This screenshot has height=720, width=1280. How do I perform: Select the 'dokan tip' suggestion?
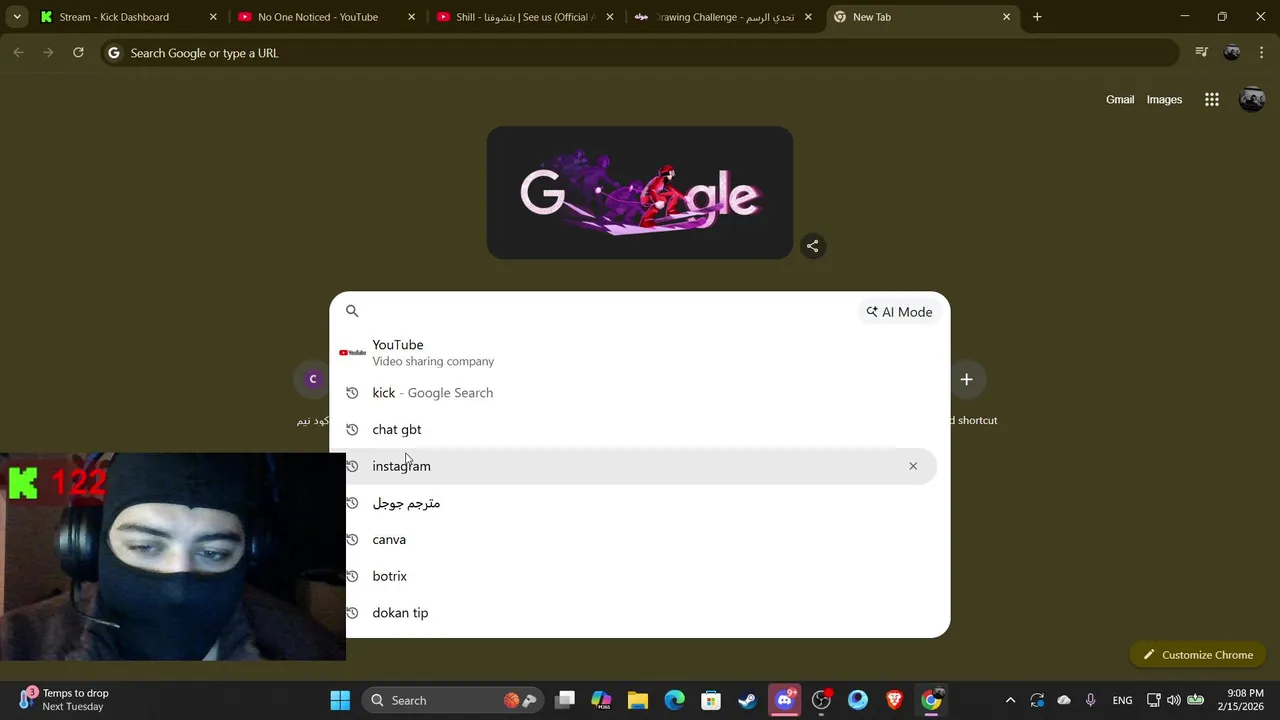tap(640, 613)
